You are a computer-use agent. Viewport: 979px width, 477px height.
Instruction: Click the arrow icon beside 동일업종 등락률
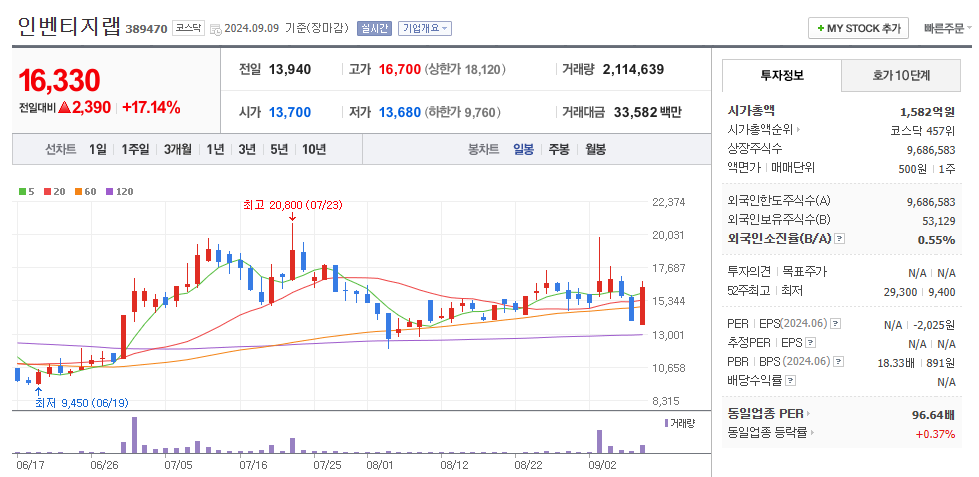click(811, 432)
